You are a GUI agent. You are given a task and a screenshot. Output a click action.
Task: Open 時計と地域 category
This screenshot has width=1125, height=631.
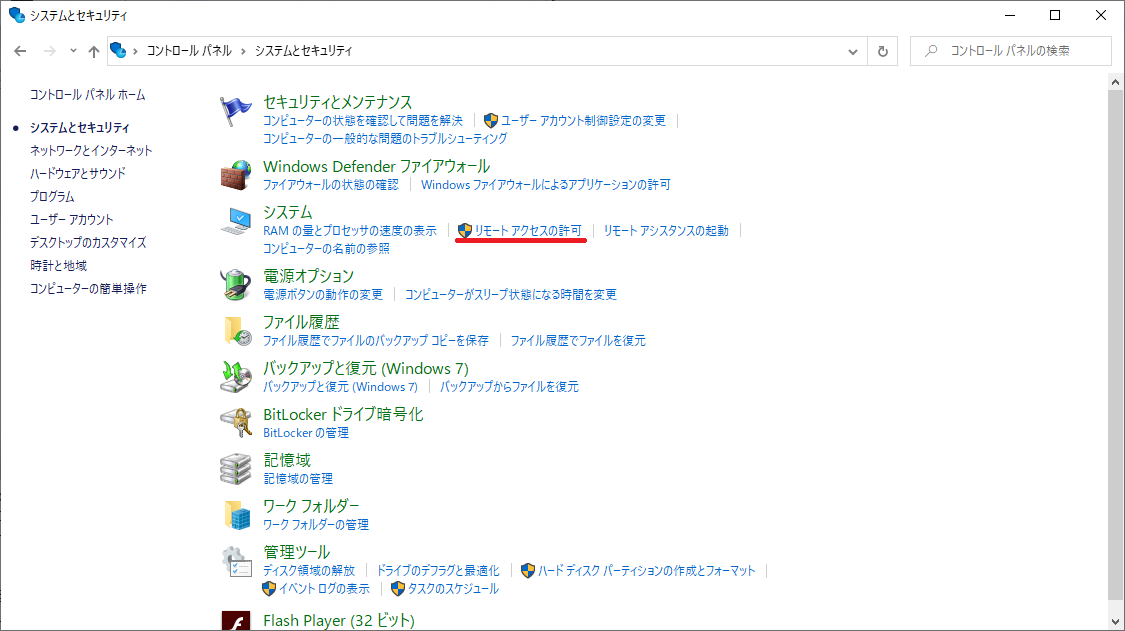coord(58,266)
